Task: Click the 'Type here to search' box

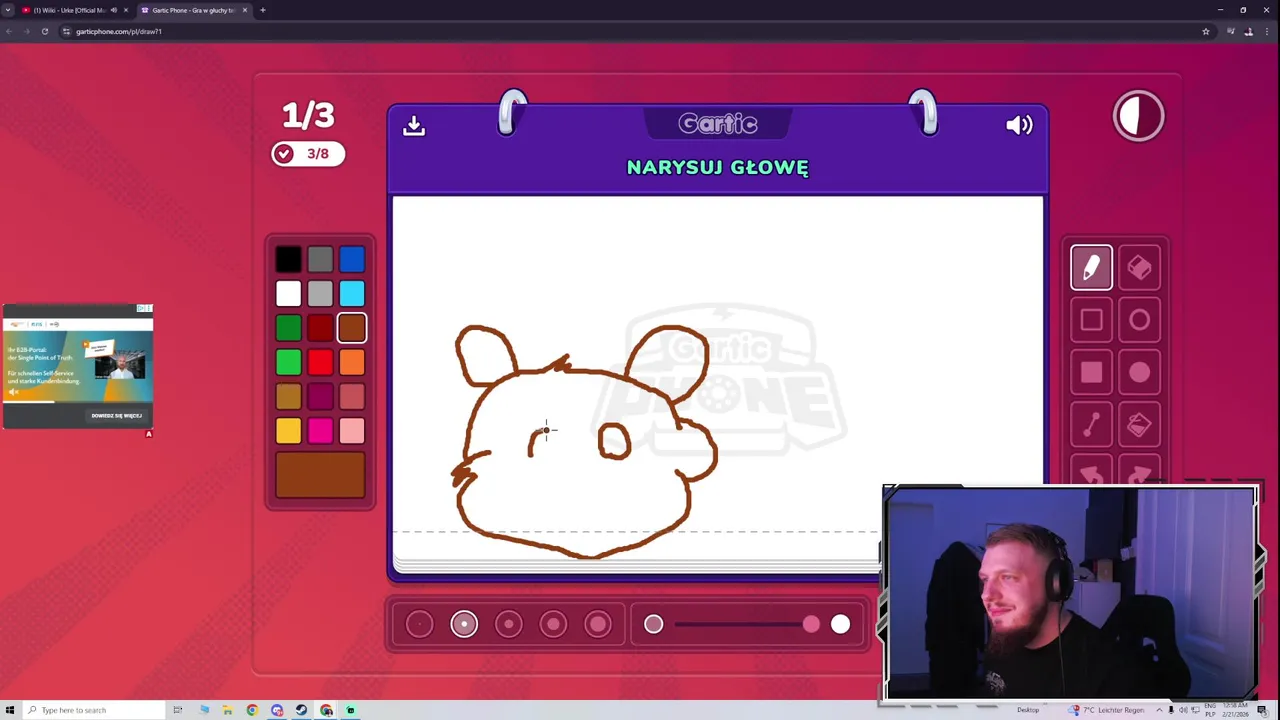Action: [93, 710]
